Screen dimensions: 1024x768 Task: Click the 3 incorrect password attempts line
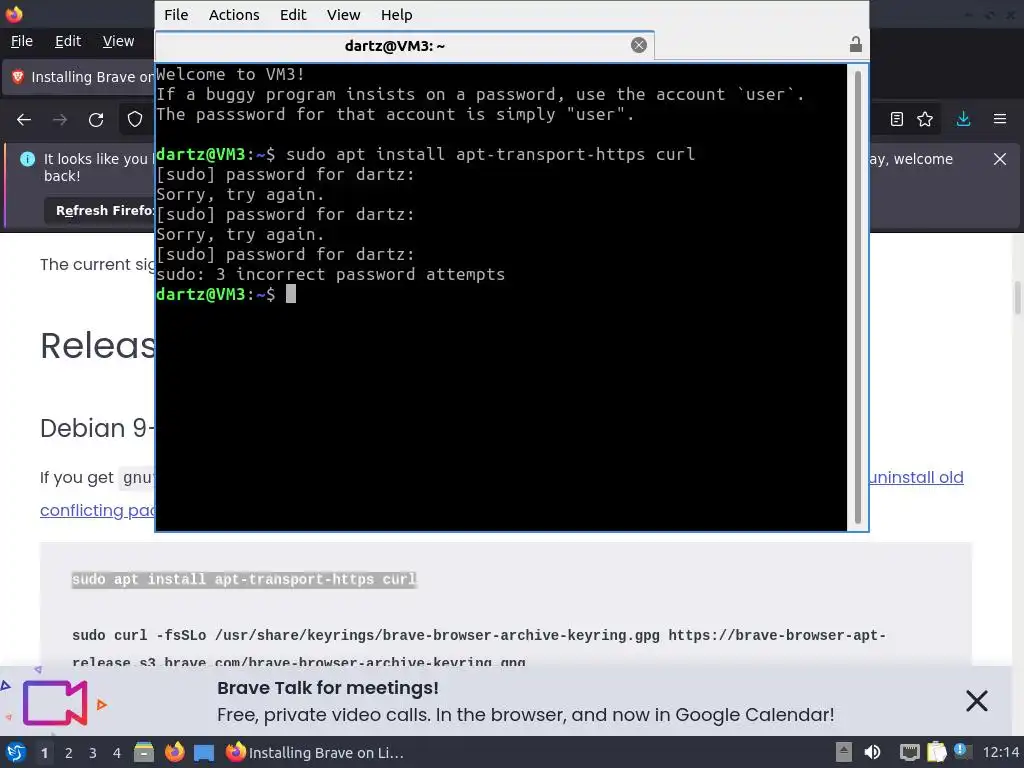[x=330, y=274]
